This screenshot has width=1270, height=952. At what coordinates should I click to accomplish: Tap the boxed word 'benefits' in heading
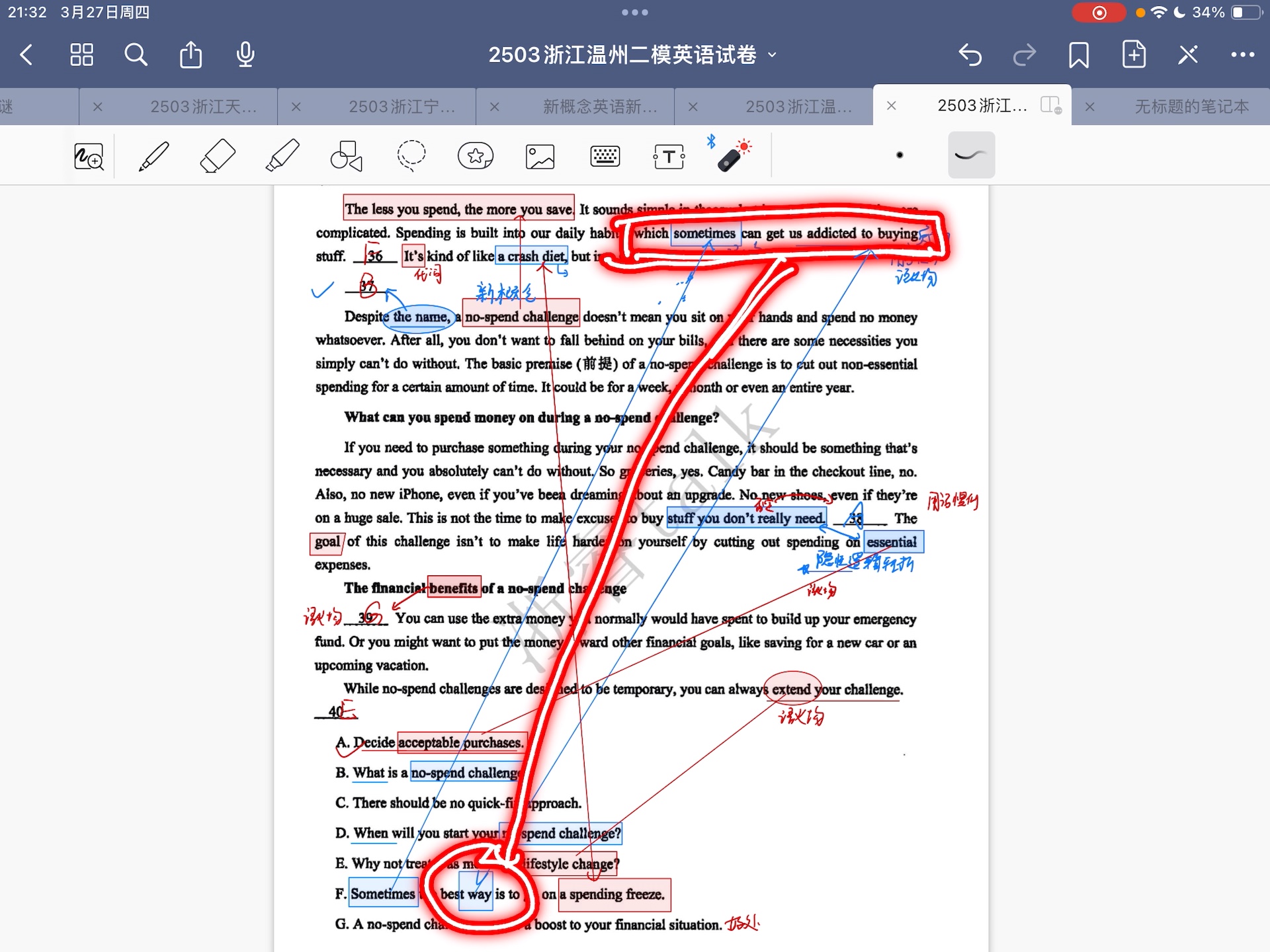[454, 588]
